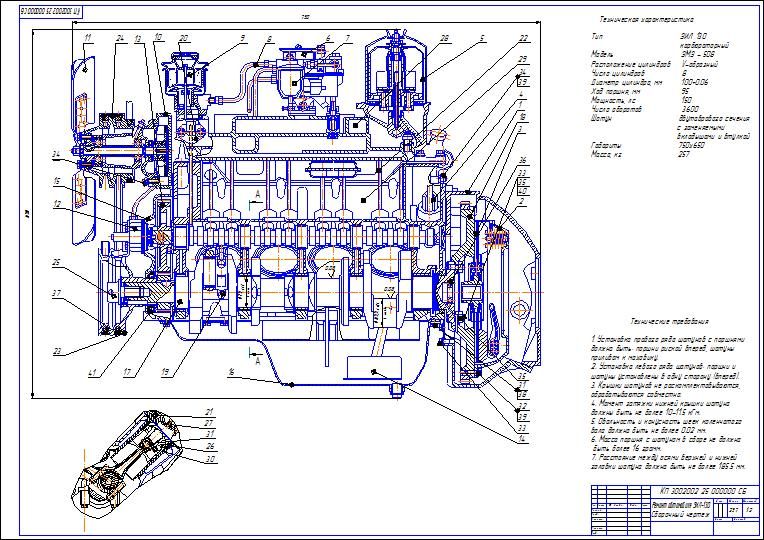This screenshot has width=764, height=540.
Task: Click callout number 5 at upper right
Action: click(481, 38)
